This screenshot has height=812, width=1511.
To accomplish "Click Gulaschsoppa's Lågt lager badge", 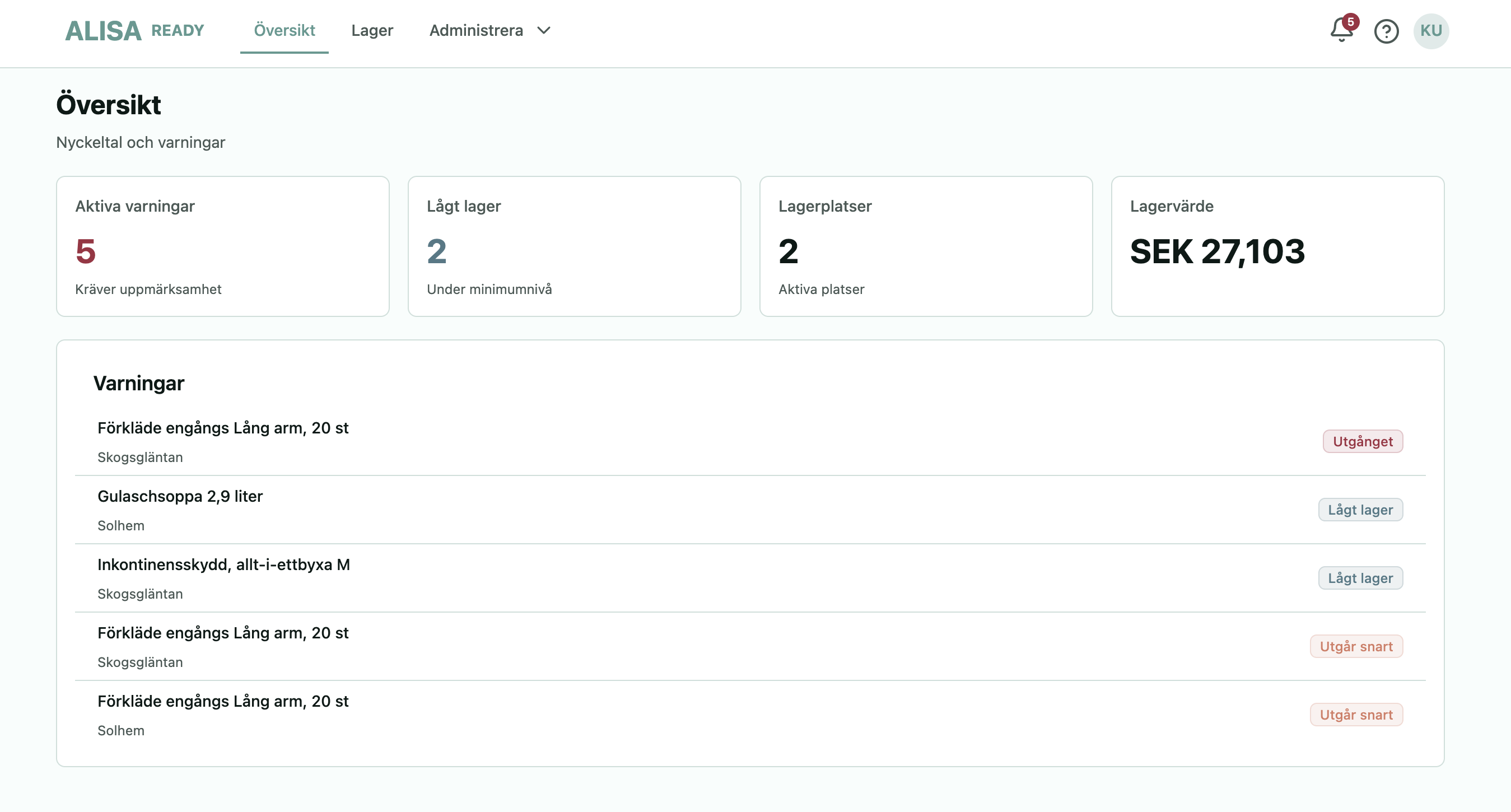I will click(x=1360, y=510).
